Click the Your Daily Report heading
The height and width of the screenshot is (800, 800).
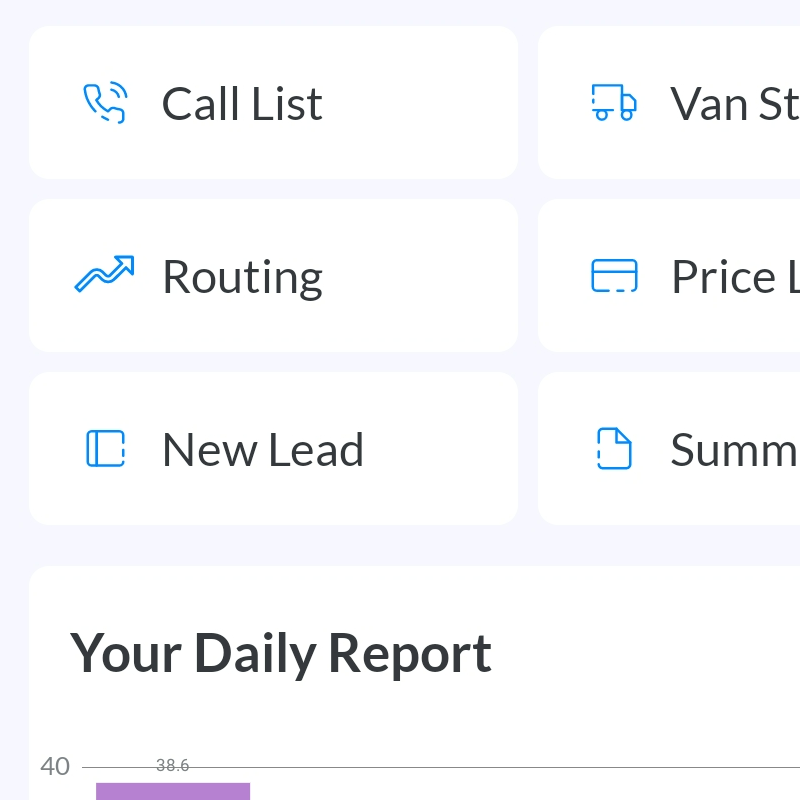(x=280, y=654)
